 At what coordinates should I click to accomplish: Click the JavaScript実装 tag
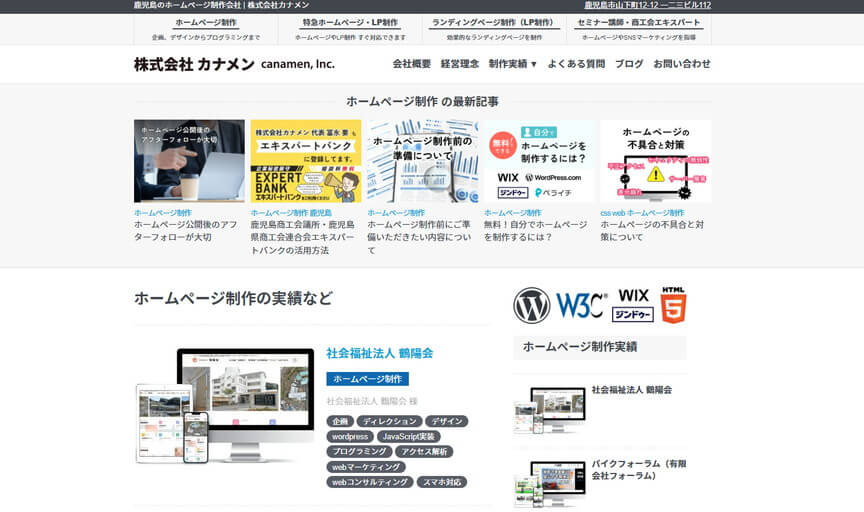pyautogui.click(x=408, y=436)
